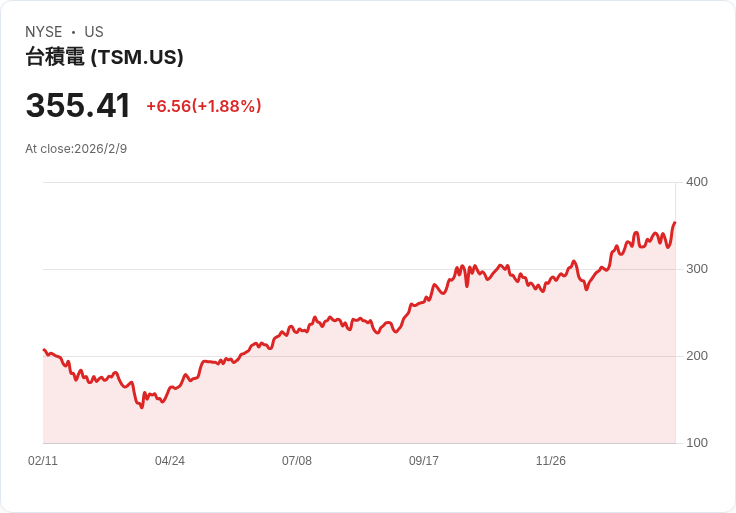The width and height of the screenshot is (736, 513).
Task: Click the lowest dip of the price line
Action: 142,407
